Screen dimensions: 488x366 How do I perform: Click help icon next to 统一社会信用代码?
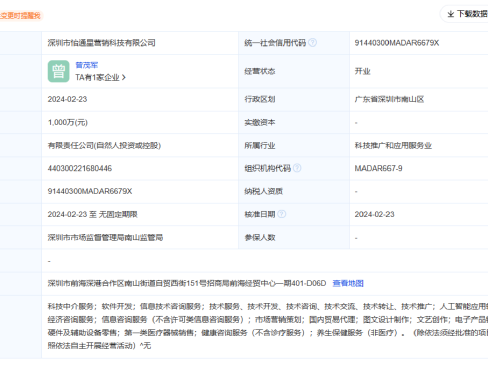[x=312, y=43]
